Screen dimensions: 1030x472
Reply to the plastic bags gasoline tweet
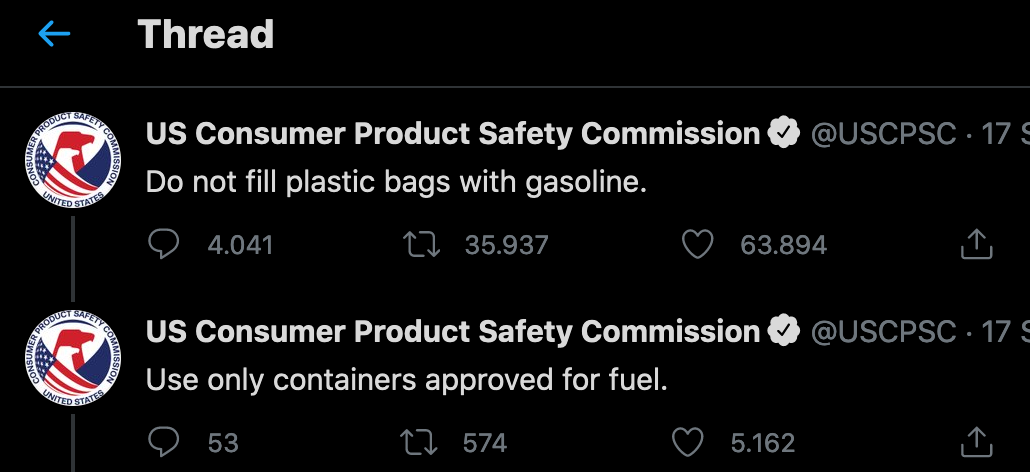(x=163, y=244)
